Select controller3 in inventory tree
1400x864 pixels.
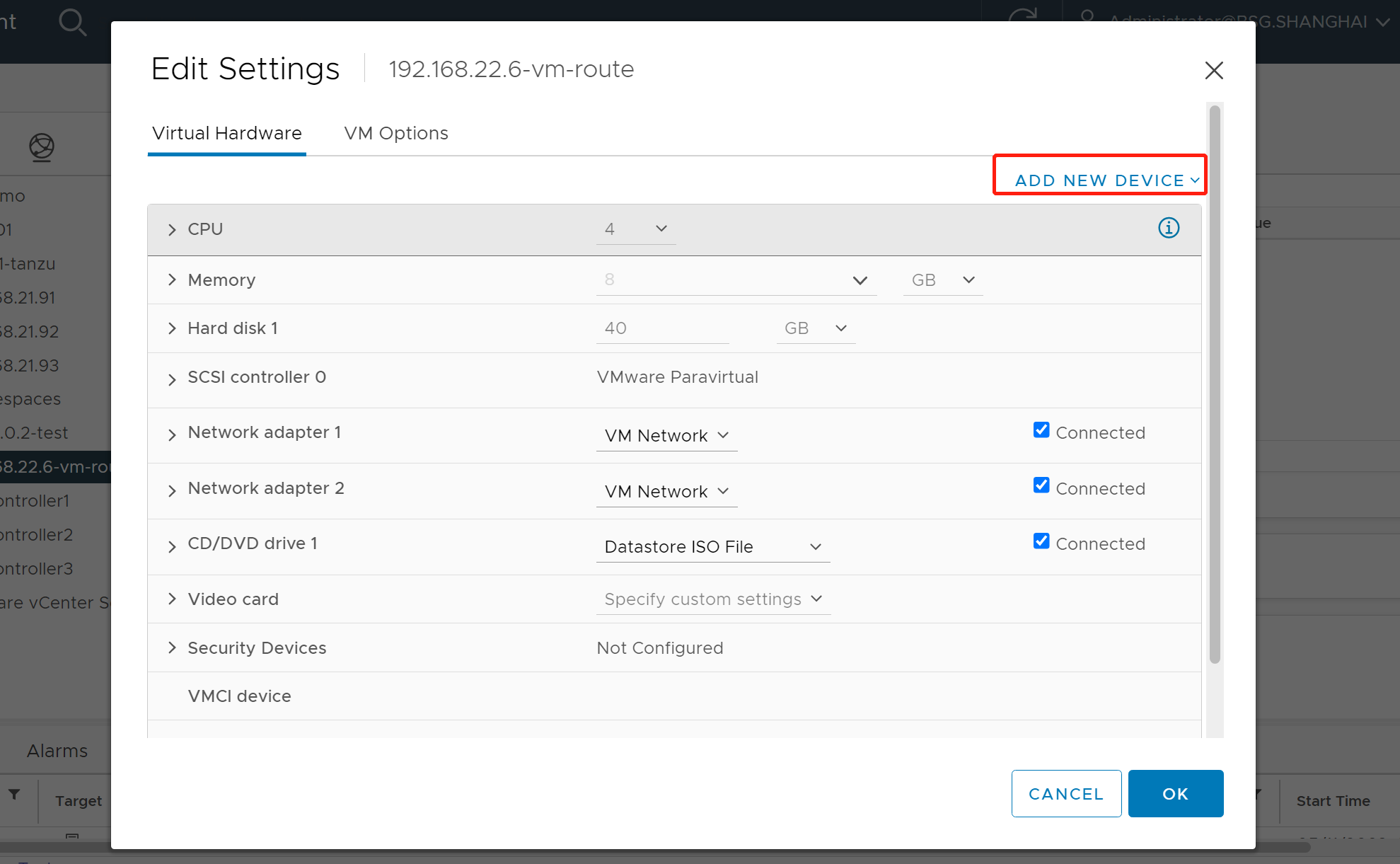pyautogui.click(x=37, y=569)
